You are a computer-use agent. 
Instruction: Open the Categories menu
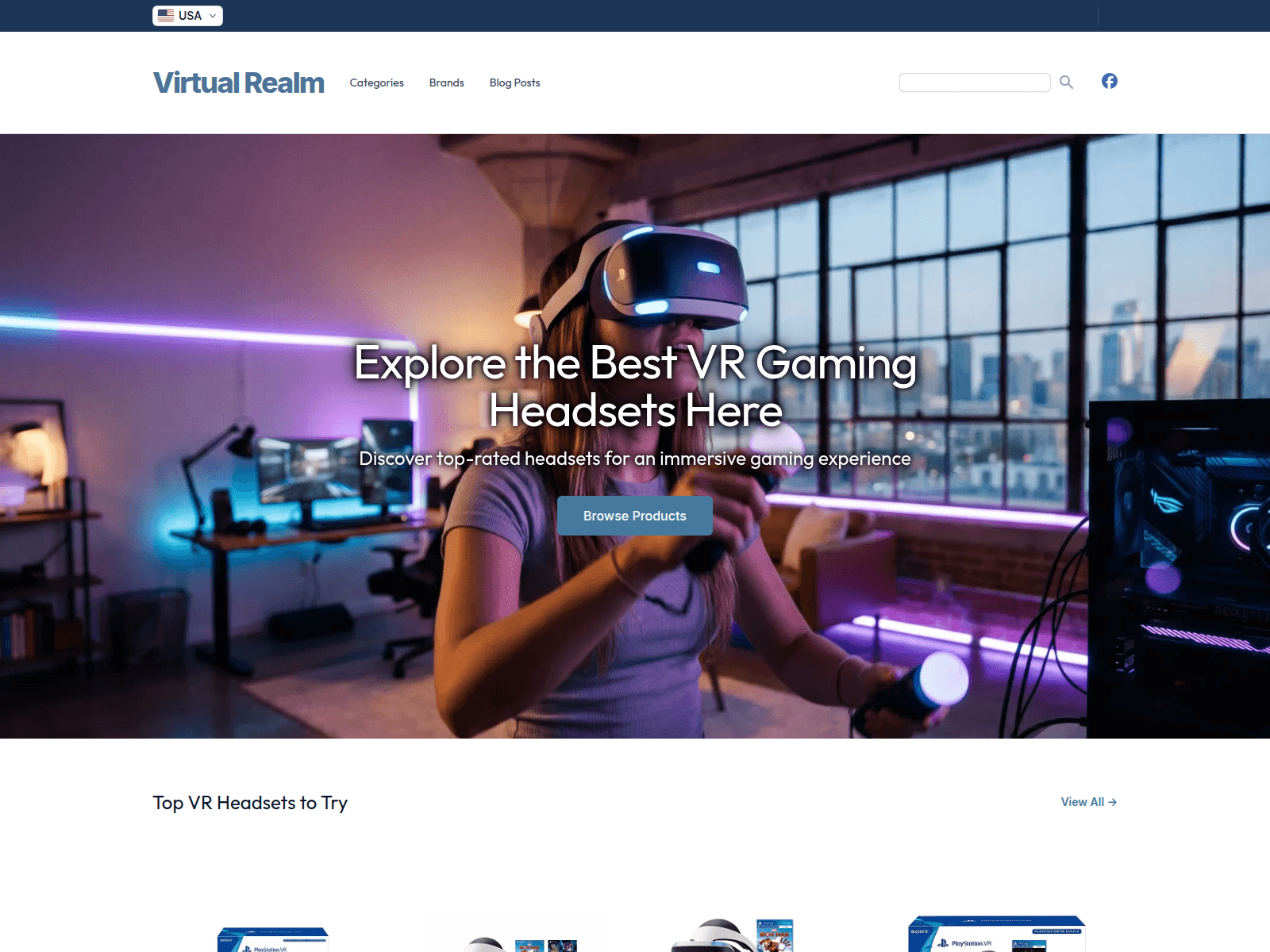(376, 83)
